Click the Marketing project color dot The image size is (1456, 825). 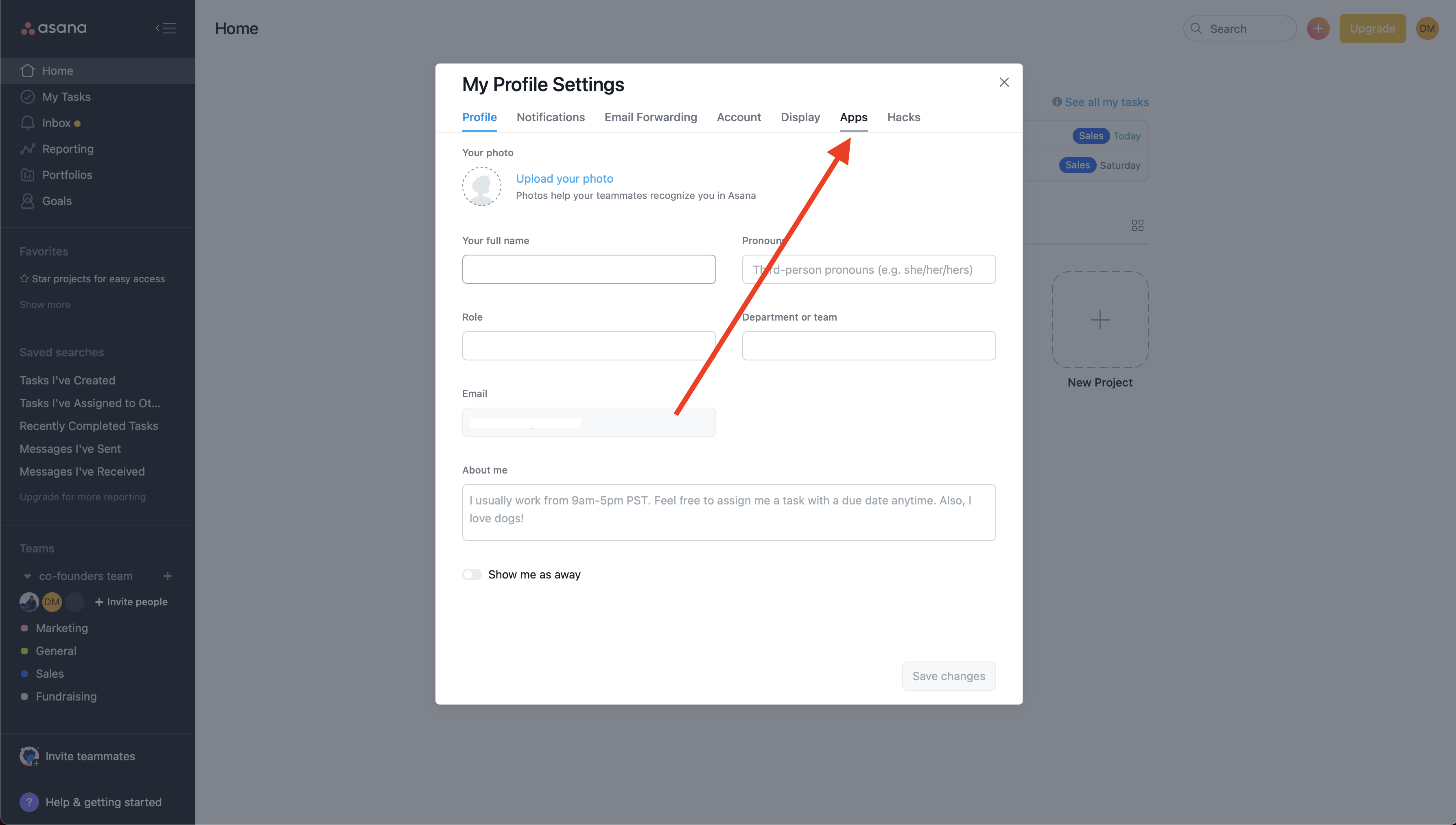coord(24,628)
